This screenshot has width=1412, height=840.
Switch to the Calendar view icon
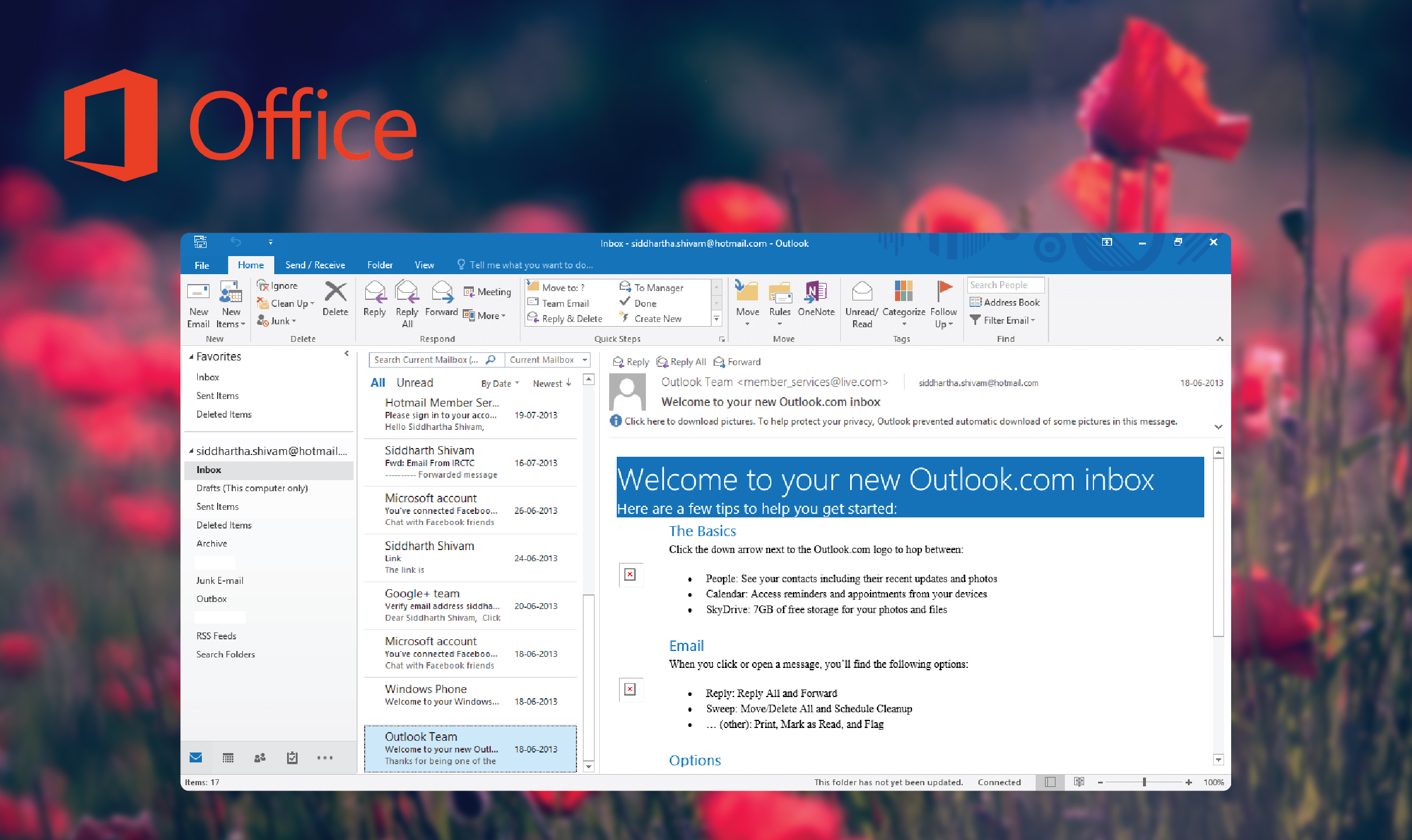pos(228,757)
